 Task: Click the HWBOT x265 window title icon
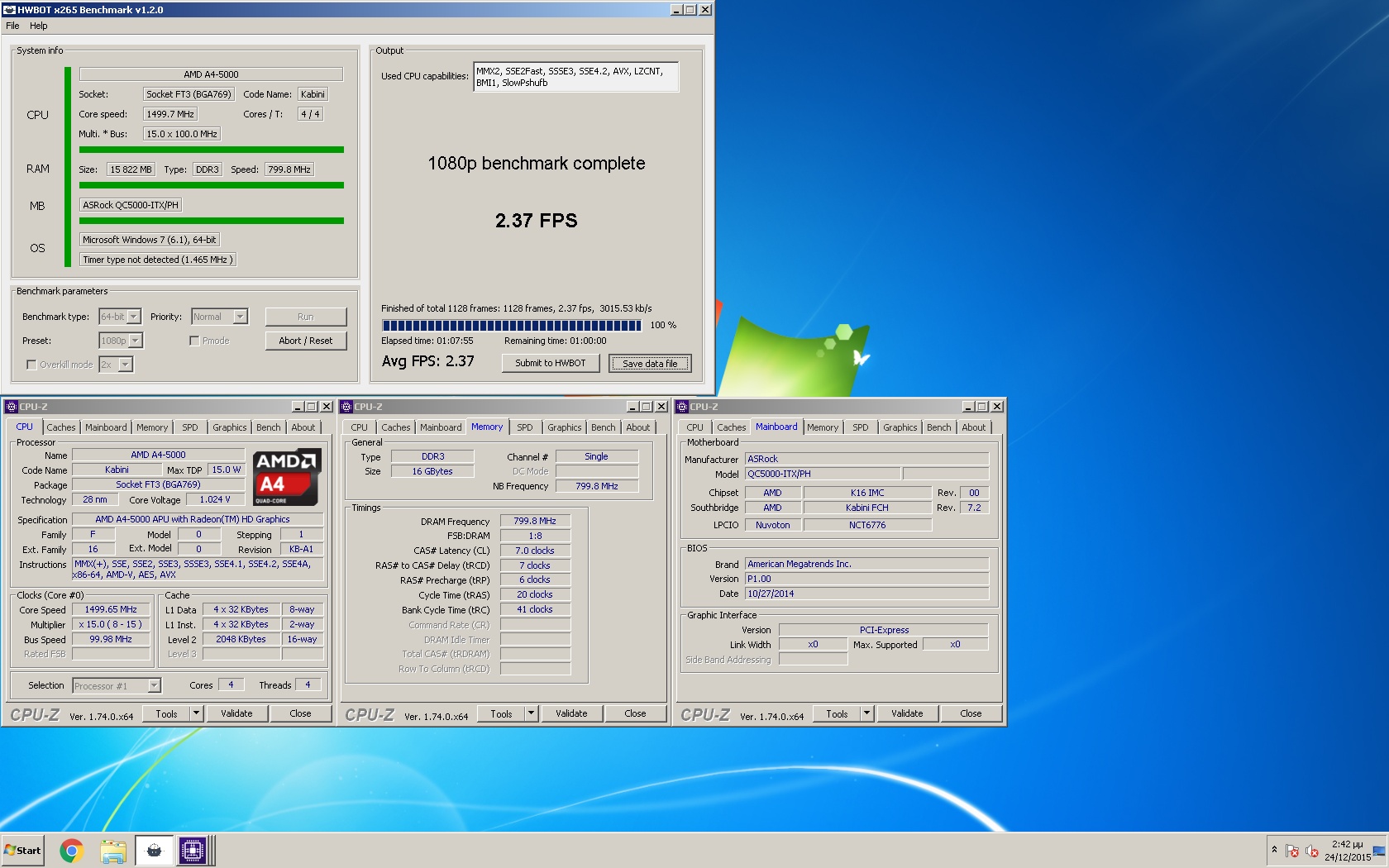pyautogui.click(x=9, y=10)
